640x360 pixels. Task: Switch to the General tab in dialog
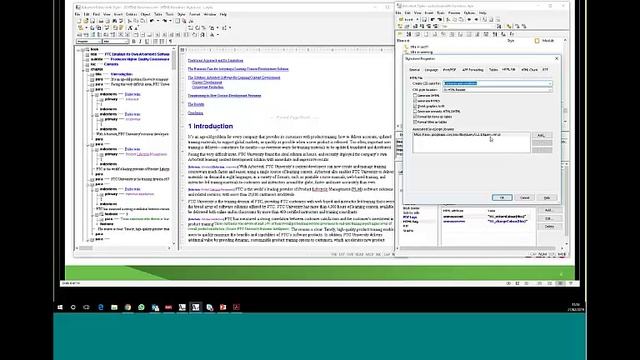point(414,70)
